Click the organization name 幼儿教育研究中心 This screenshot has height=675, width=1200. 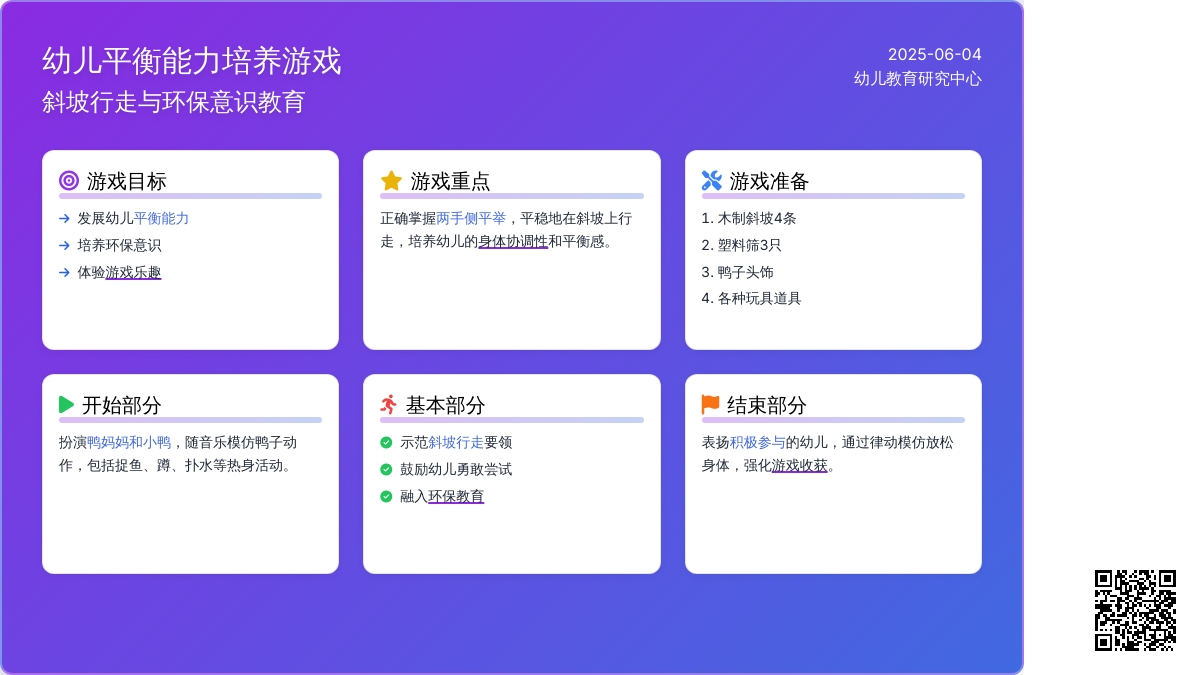pos(918,78)
